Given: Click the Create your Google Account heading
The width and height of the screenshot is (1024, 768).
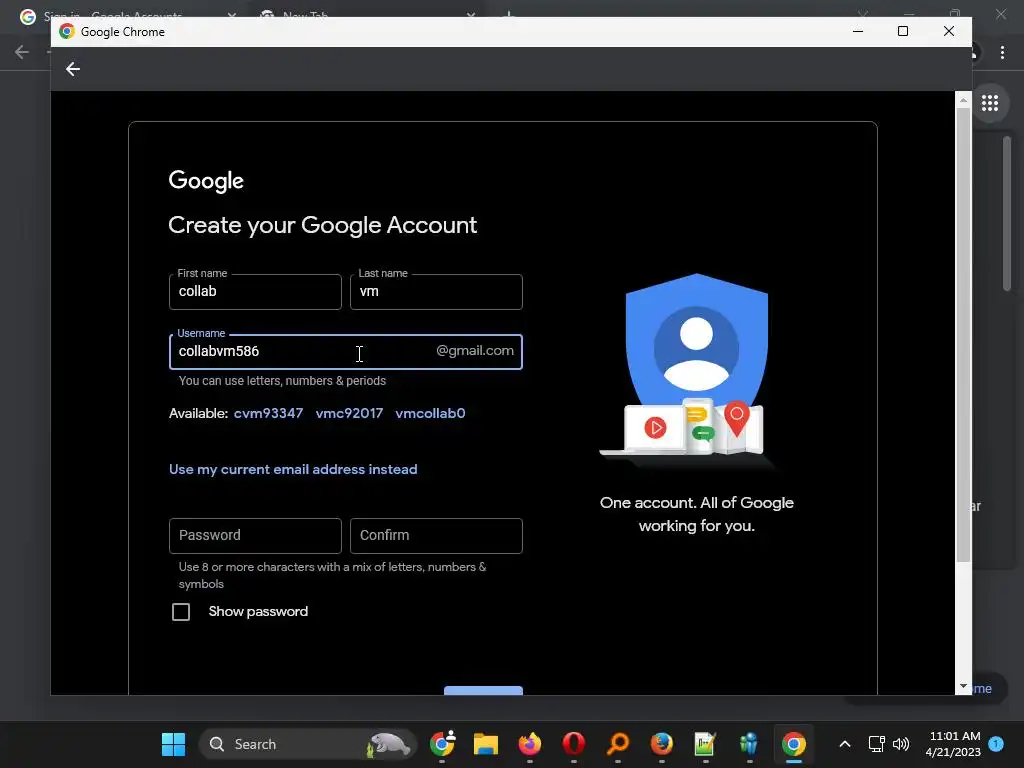Looking at the screenshot, I should [323, 225].
